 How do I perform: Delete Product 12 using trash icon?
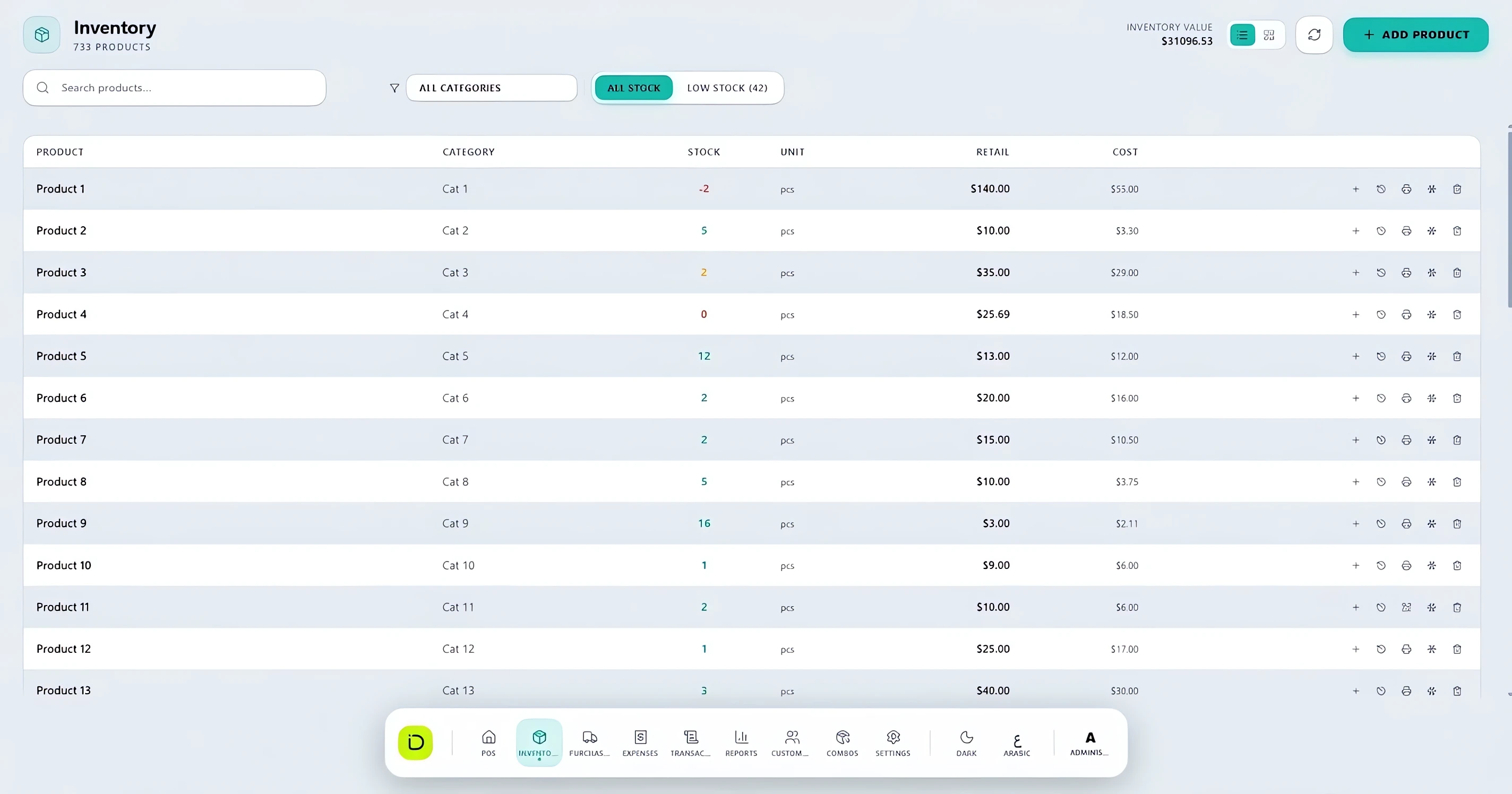point(1457,649)
